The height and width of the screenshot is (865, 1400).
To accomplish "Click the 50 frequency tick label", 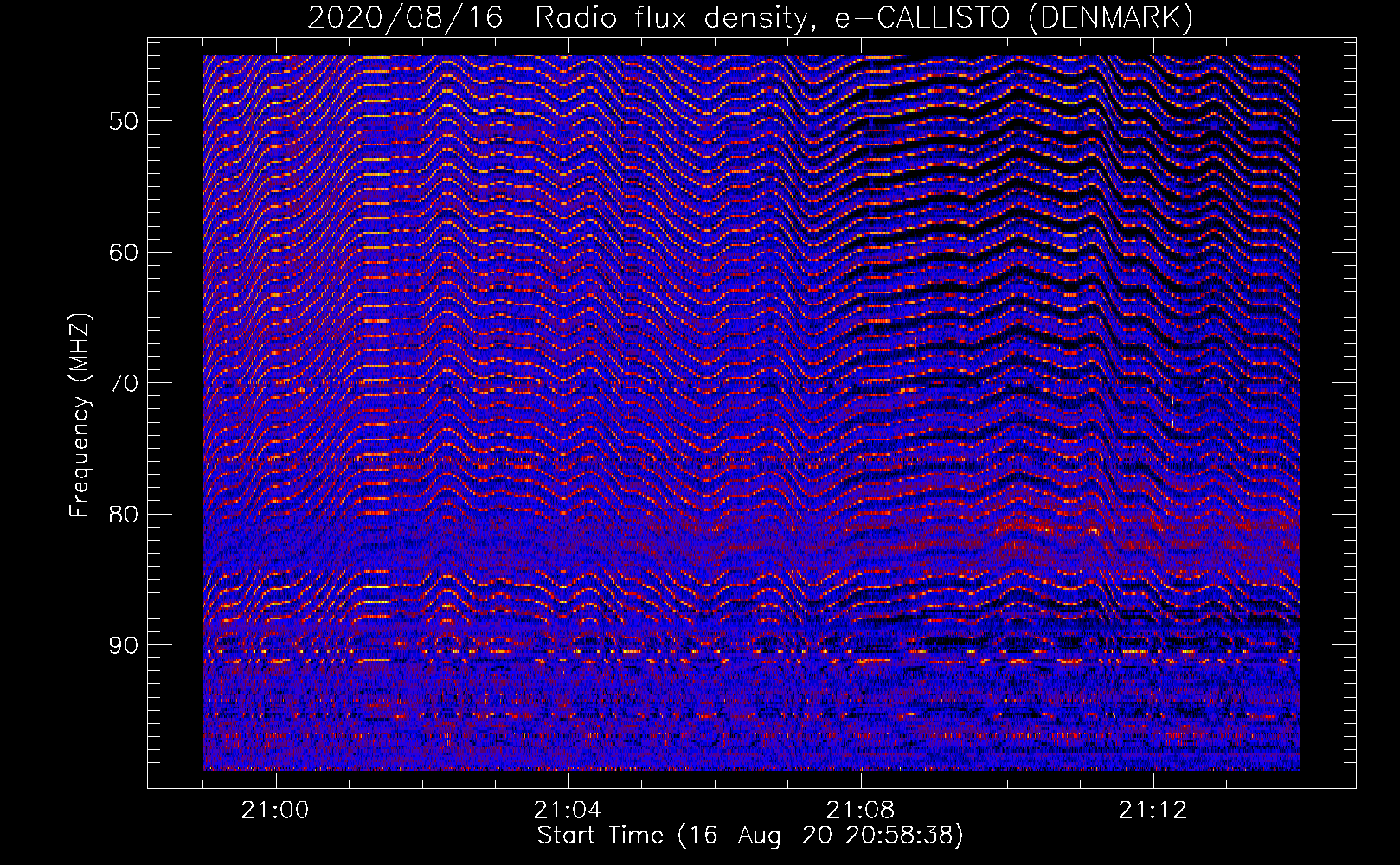I will 124,121.
